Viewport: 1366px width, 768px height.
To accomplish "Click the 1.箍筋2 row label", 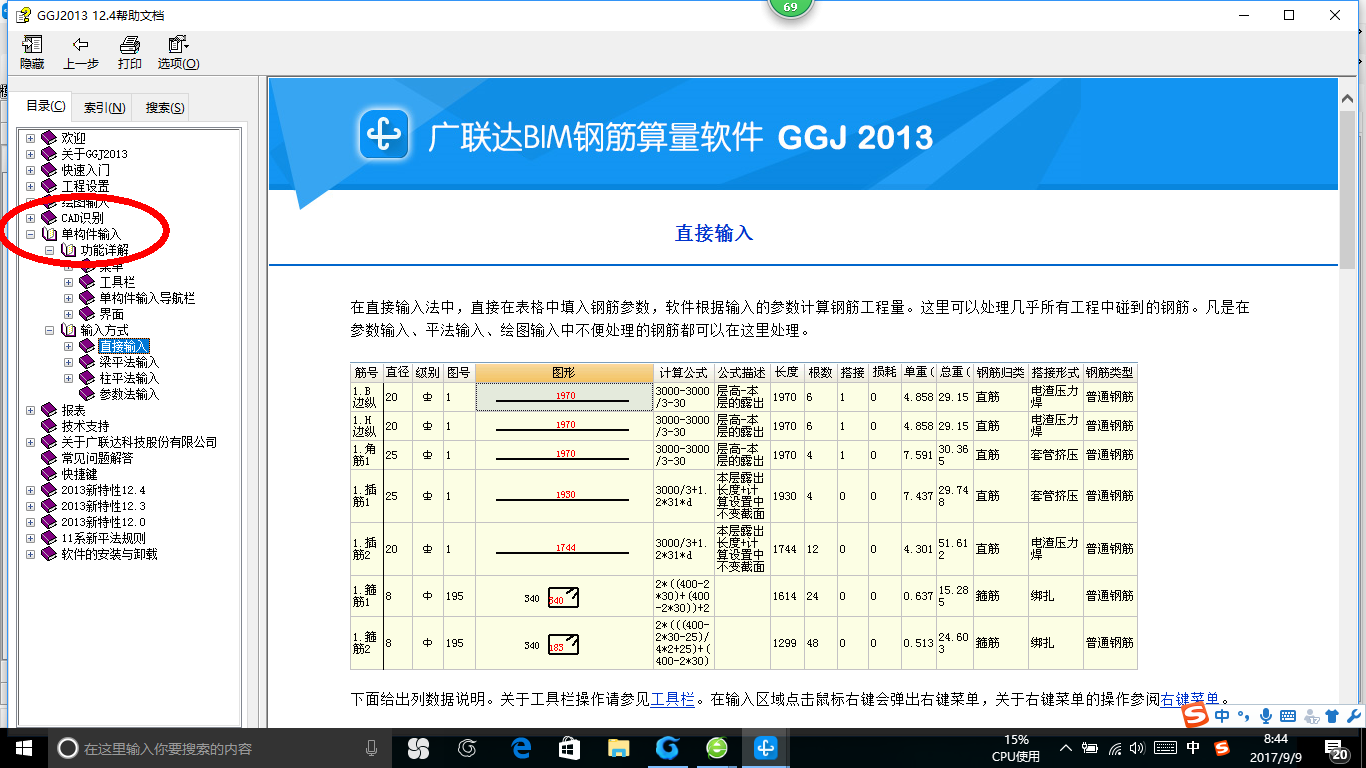I will pos(367,643).
